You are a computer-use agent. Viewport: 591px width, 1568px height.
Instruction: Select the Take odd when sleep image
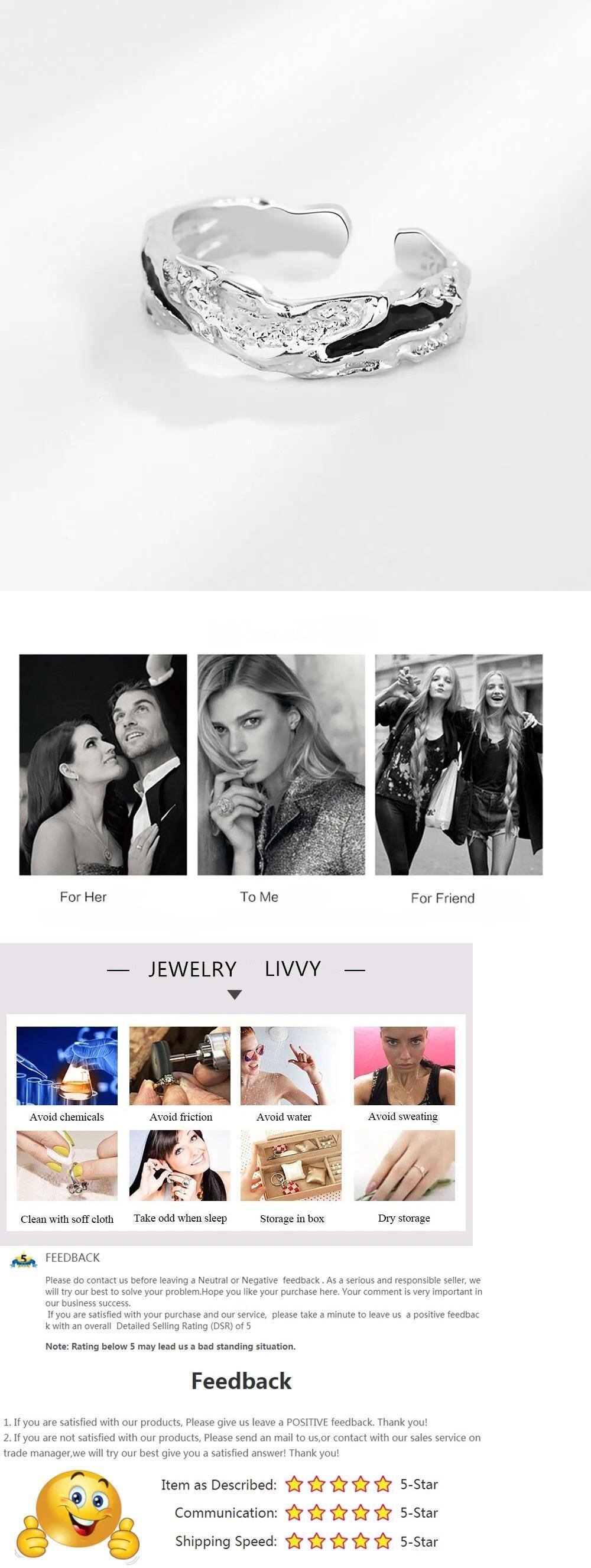coord(180,1165)
